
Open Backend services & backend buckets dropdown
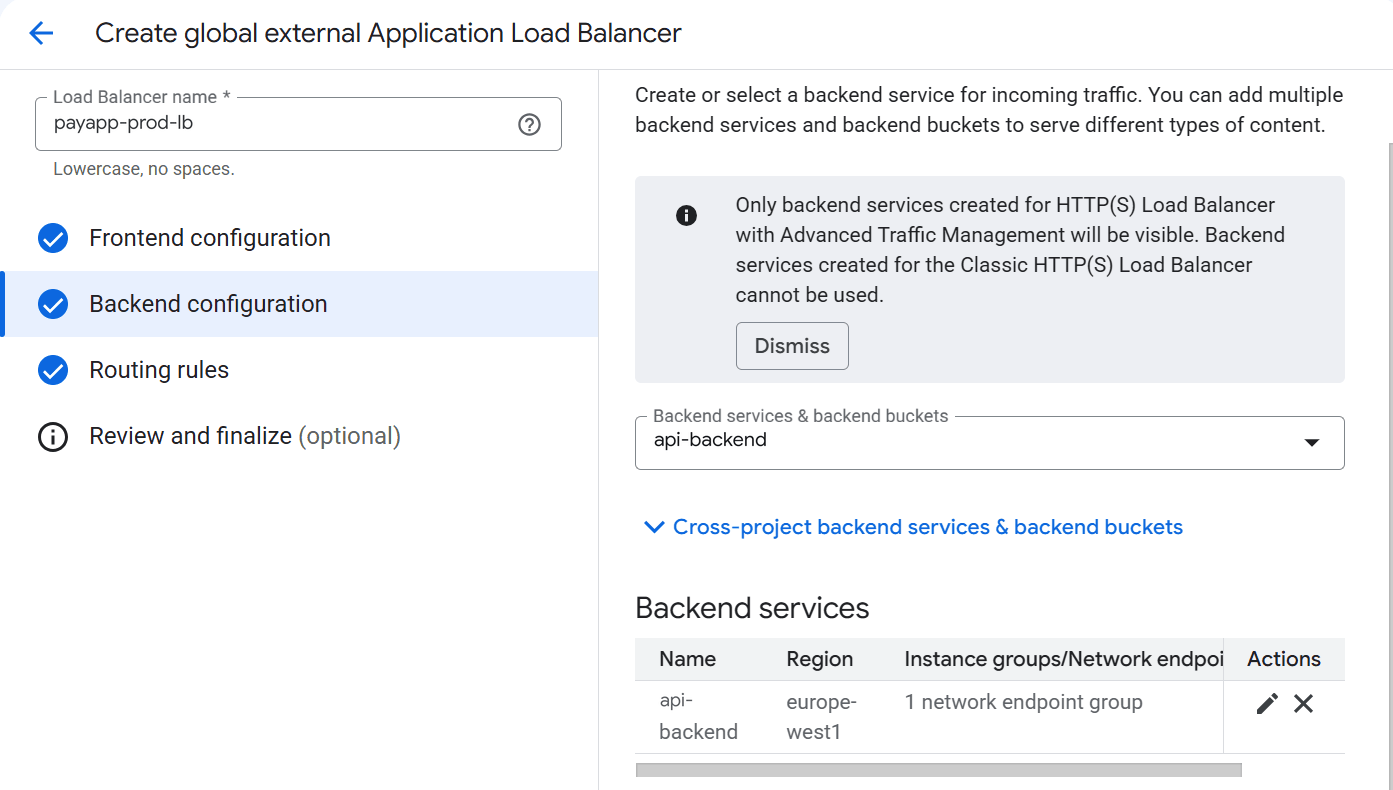pos(989,443)
